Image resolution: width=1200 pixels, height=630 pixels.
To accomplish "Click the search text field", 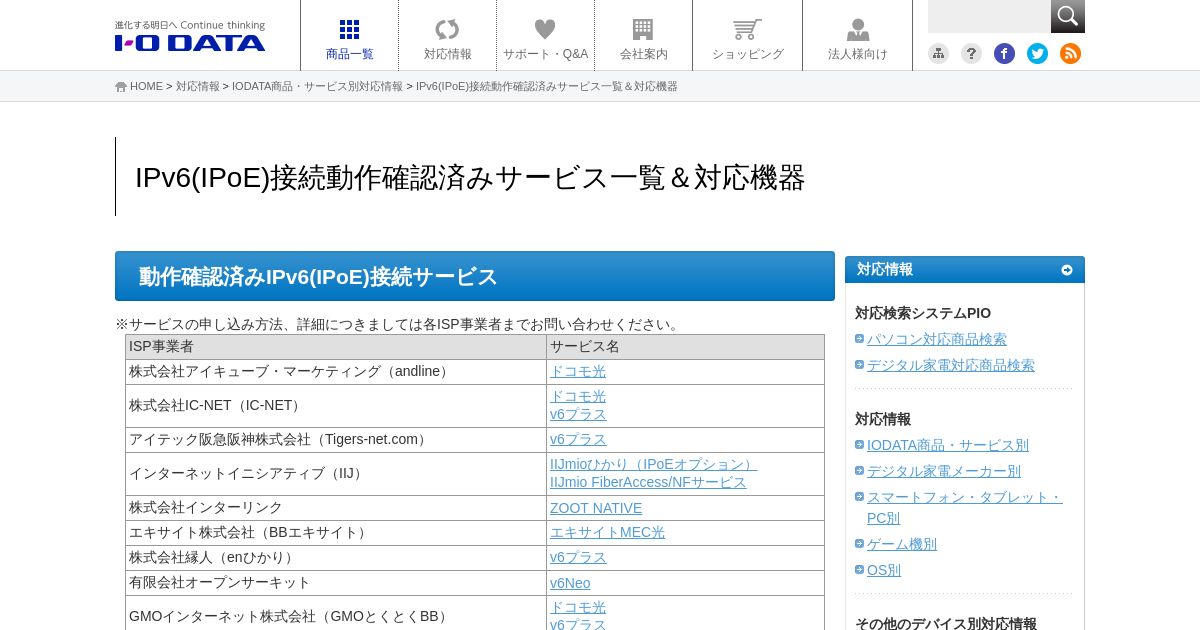I will tap(989, 16).
